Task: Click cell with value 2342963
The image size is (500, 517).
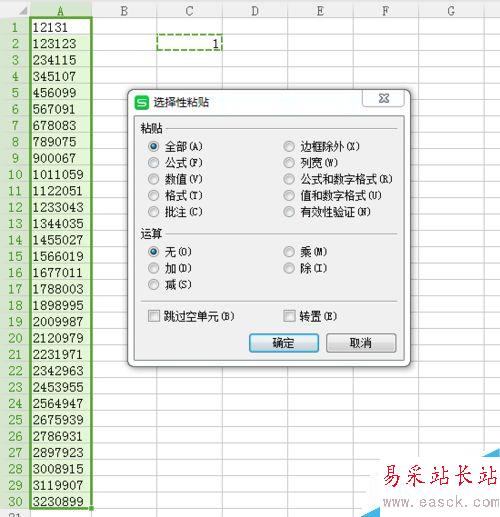Action: click(x=61, y=370)
